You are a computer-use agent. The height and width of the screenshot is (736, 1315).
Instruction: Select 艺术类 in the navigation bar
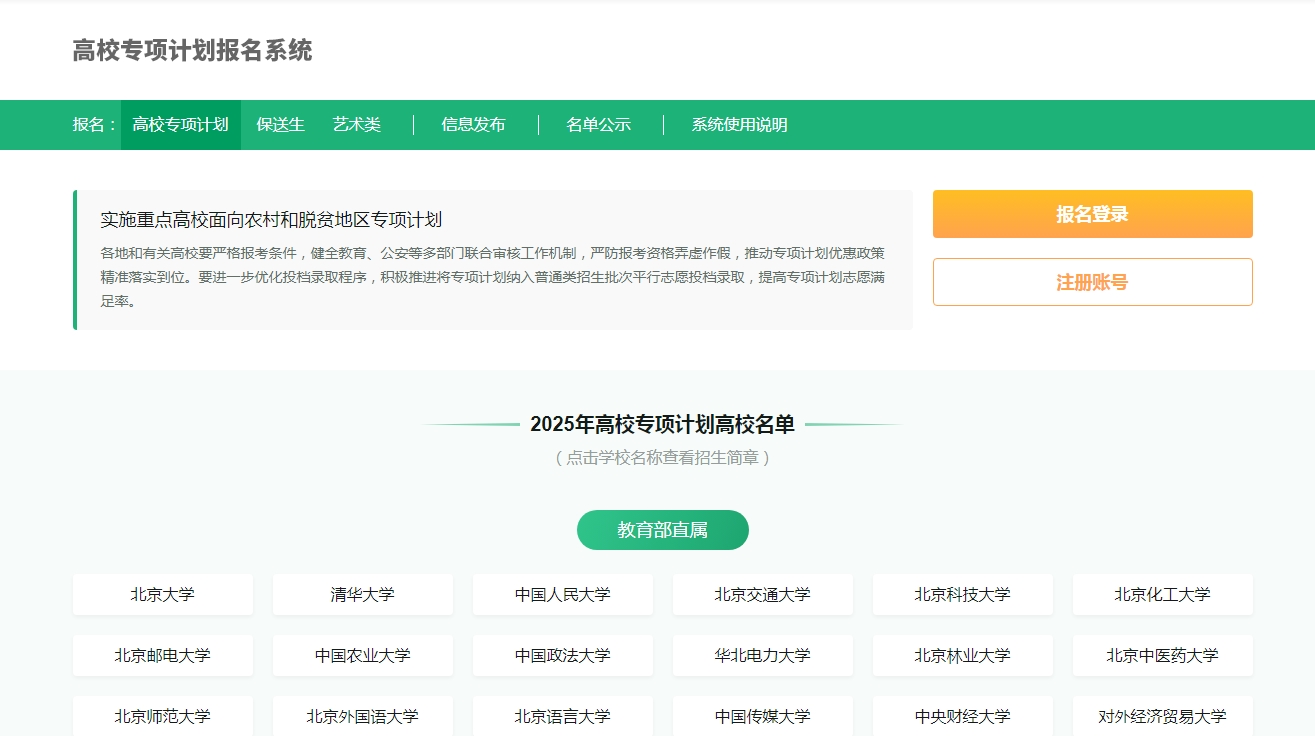[357, 125]
